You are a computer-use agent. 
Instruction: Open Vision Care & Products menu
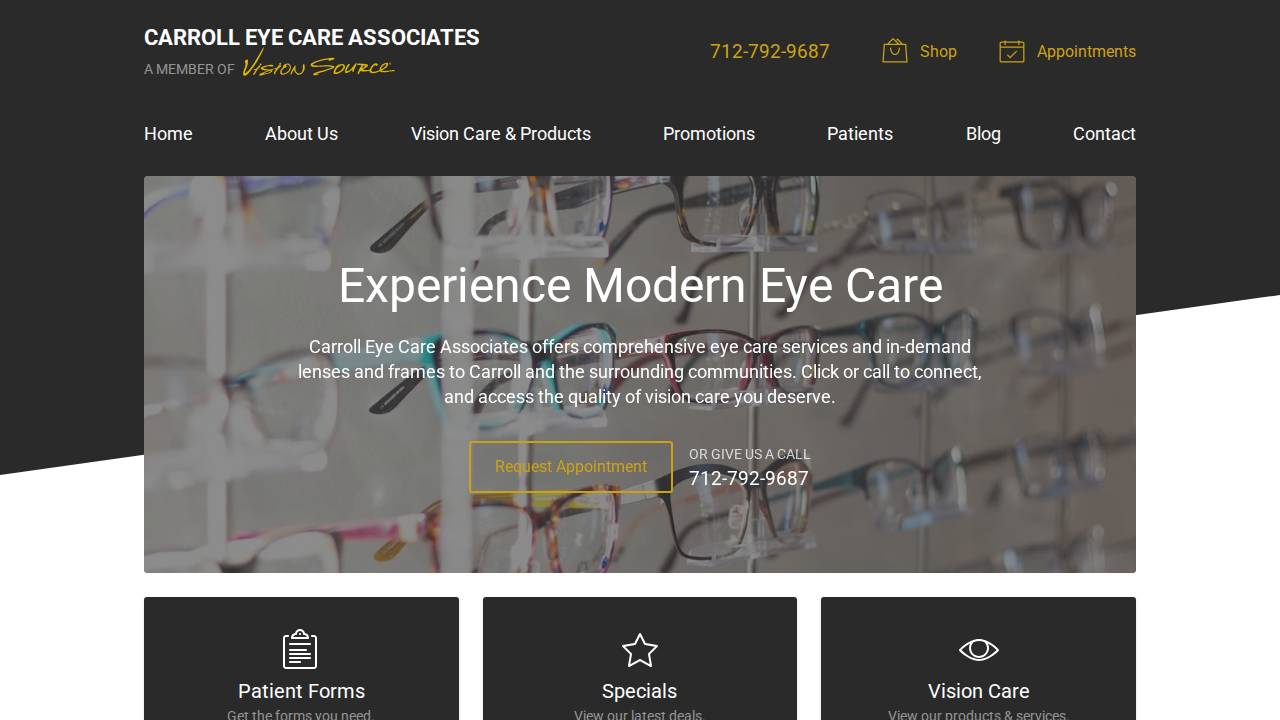pos(501,134)
